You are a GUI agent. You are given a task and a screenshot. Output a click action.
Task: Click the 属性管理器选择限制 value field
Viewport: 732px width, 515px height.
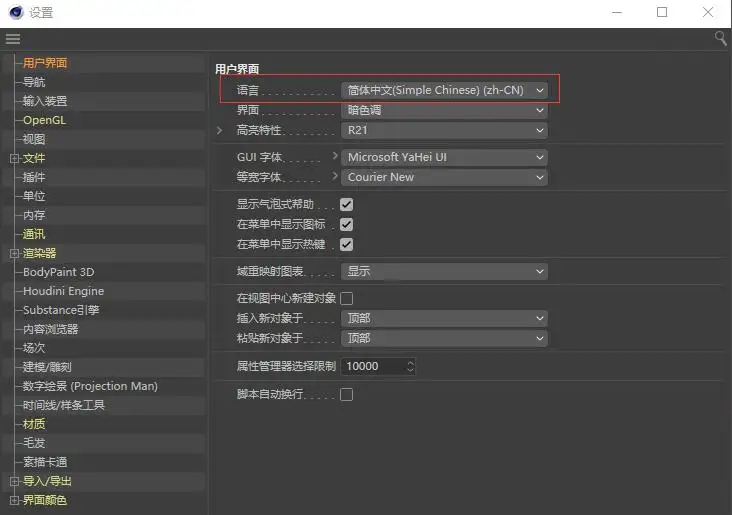(x=373, y=367)
